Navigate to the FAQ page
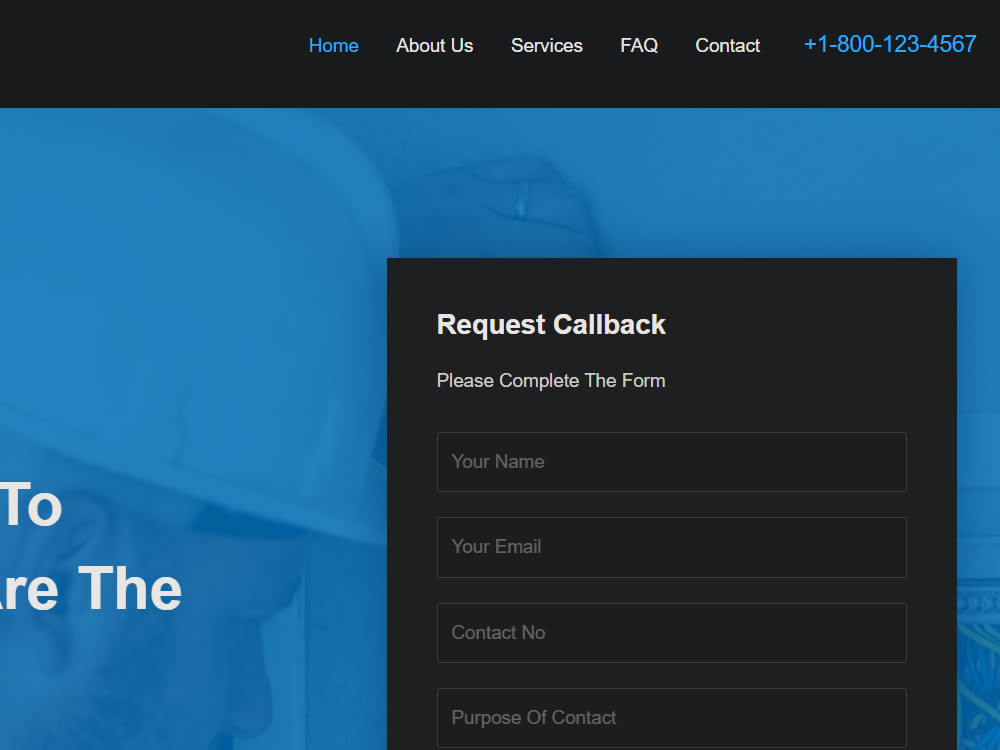The height and width of the screenshot is (750, 1000). 639,45
